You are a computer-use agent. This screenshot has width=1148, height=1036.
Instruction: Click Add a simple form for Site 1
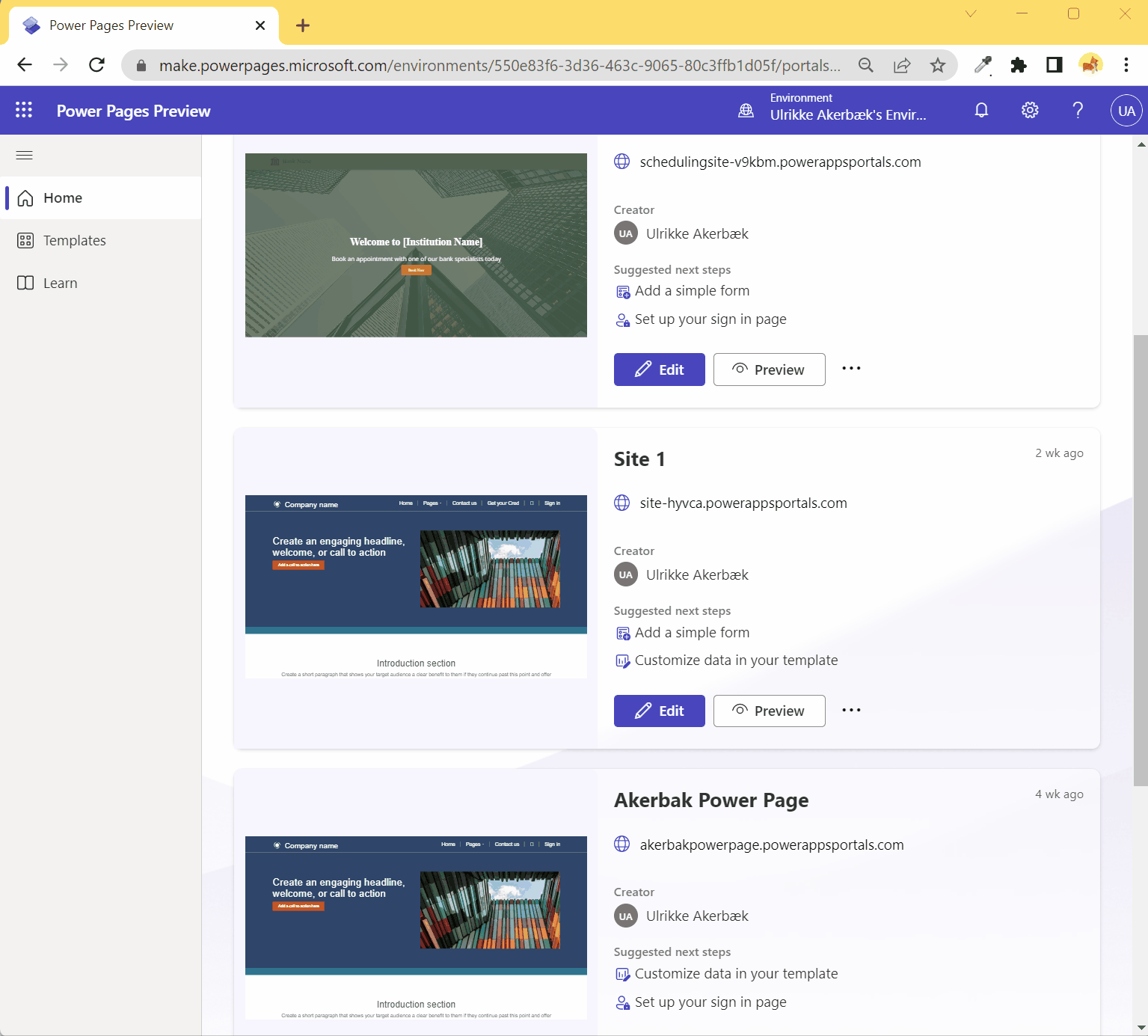682,633
